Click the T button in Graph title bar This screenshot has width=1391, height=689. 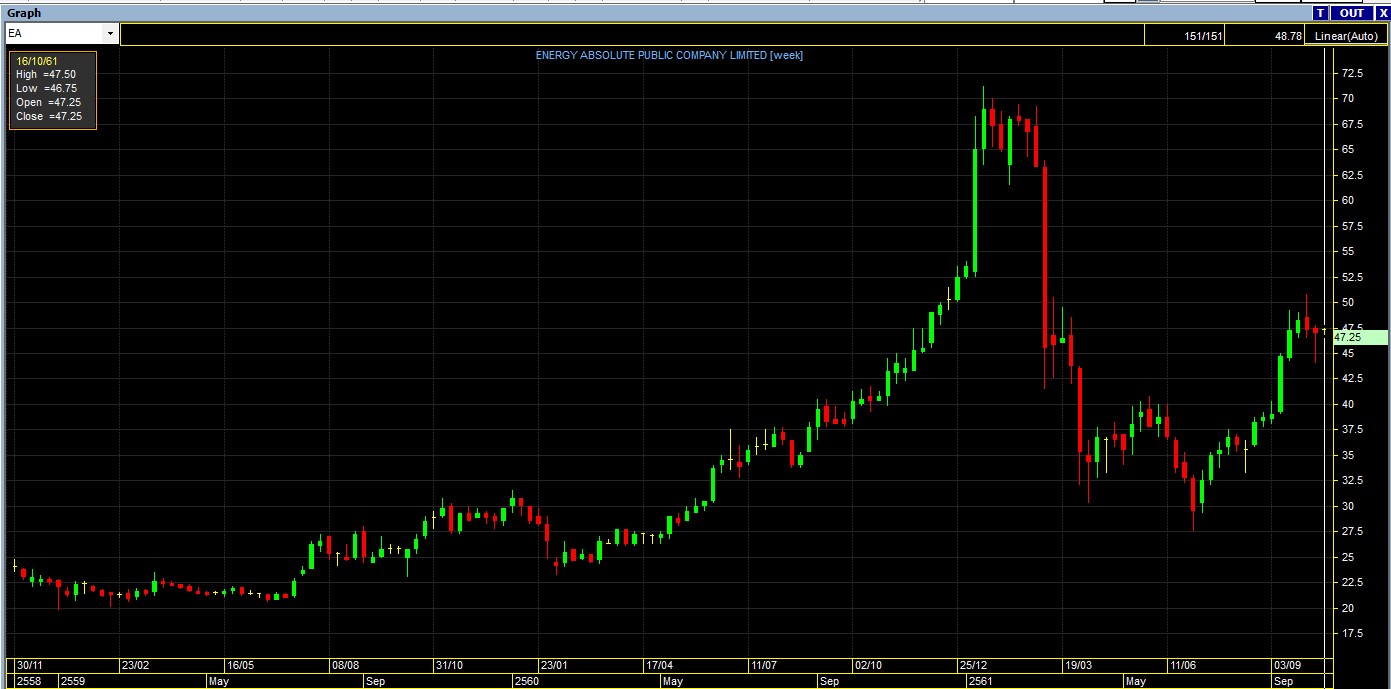[x=1320, y=13]
